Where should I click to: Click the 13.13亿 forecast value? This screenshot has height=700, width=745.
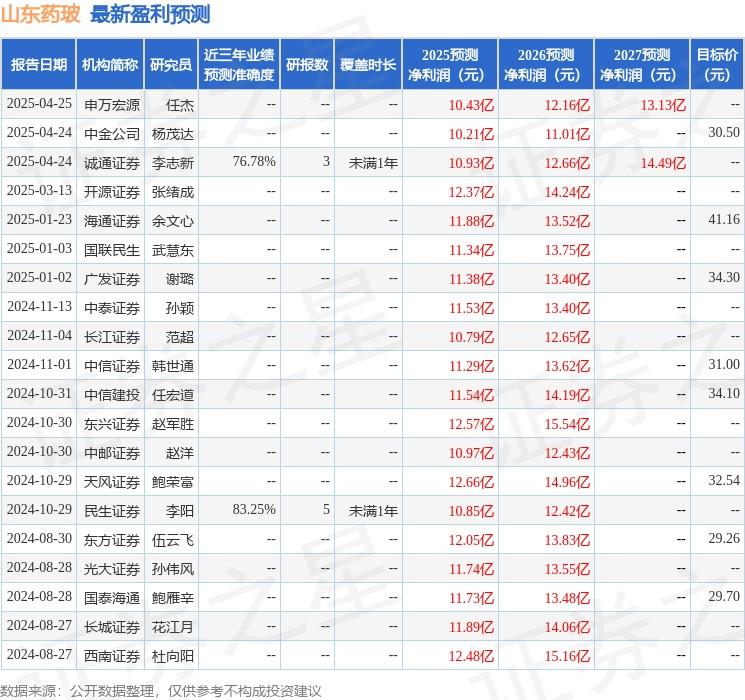click(663, 105)
